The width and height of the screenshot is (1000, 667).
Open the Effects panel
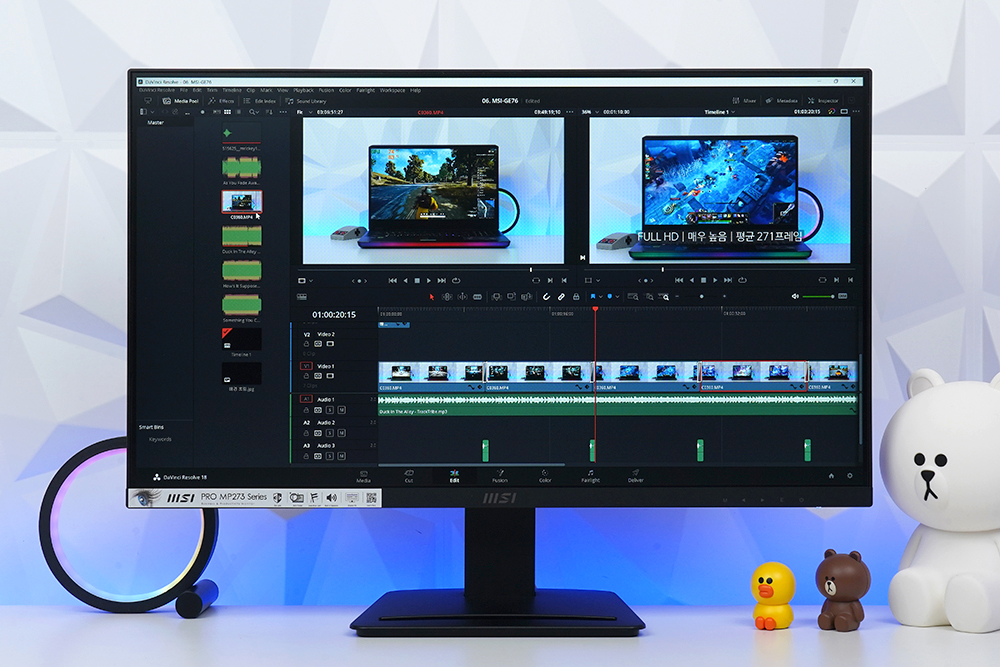pos(221,101)
